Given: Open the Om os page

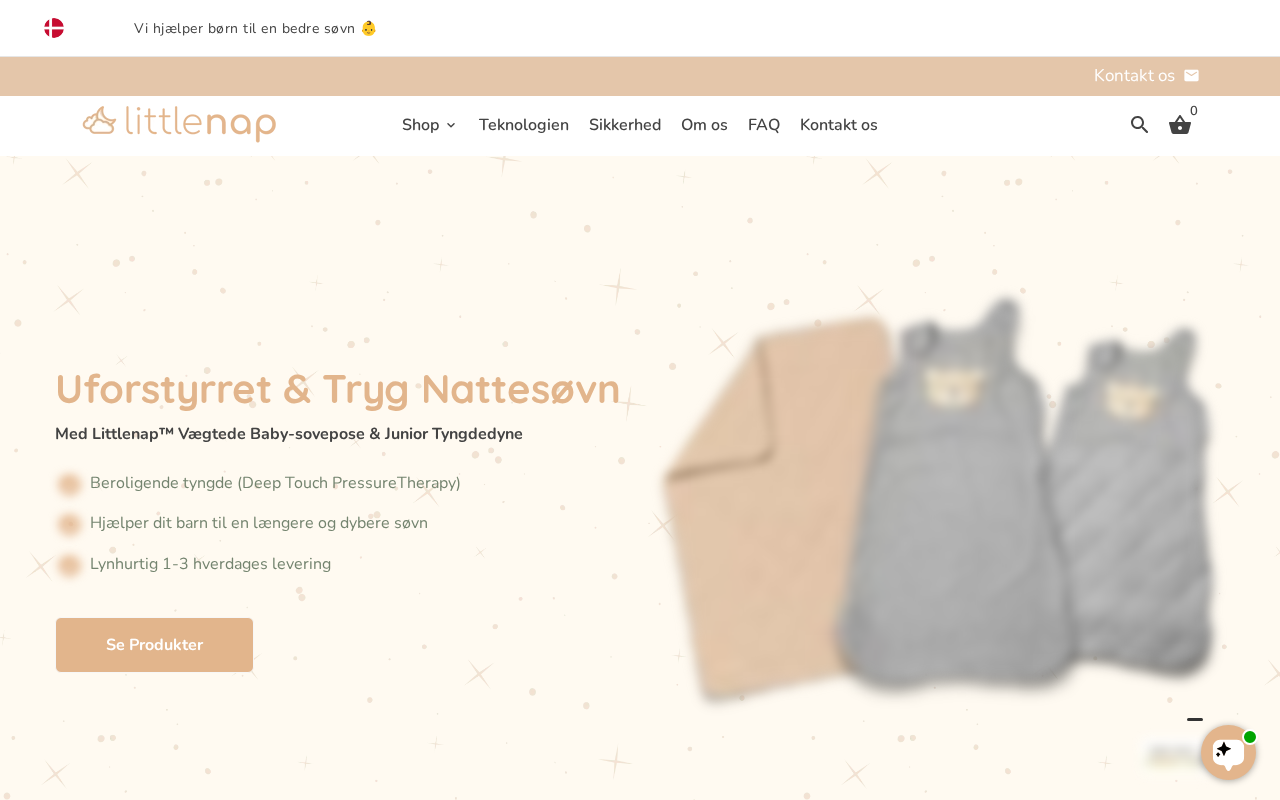Looking at the screenshot, I should [x=704, y=125].
